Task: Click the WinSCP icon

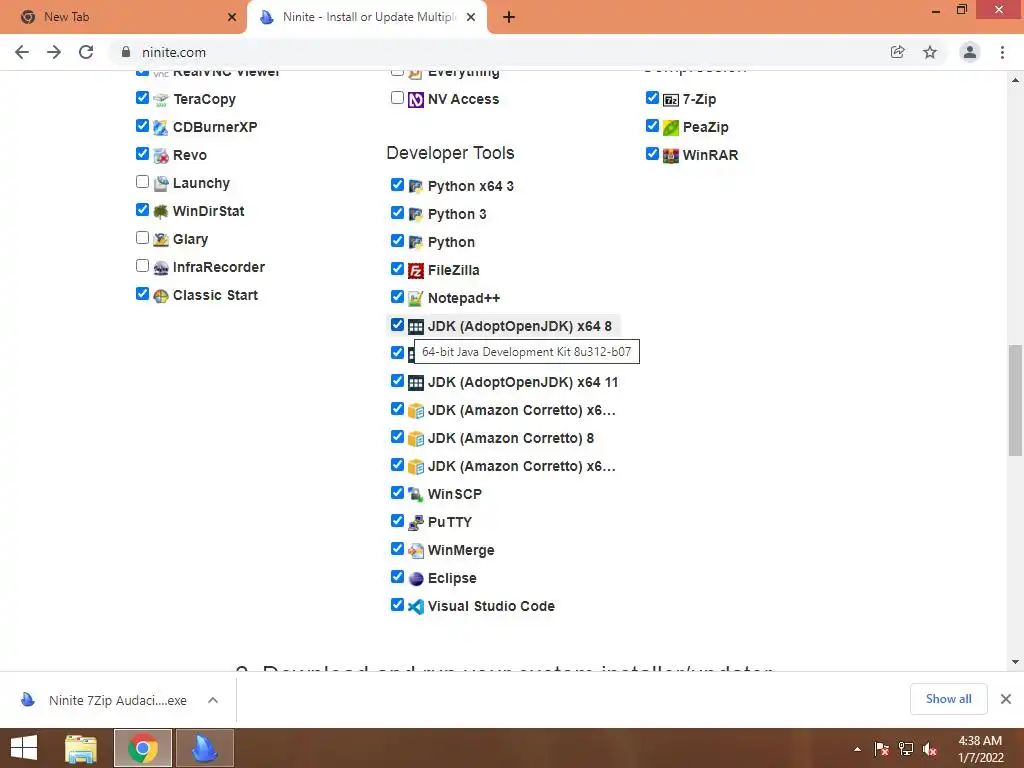Action: (416, 494)
